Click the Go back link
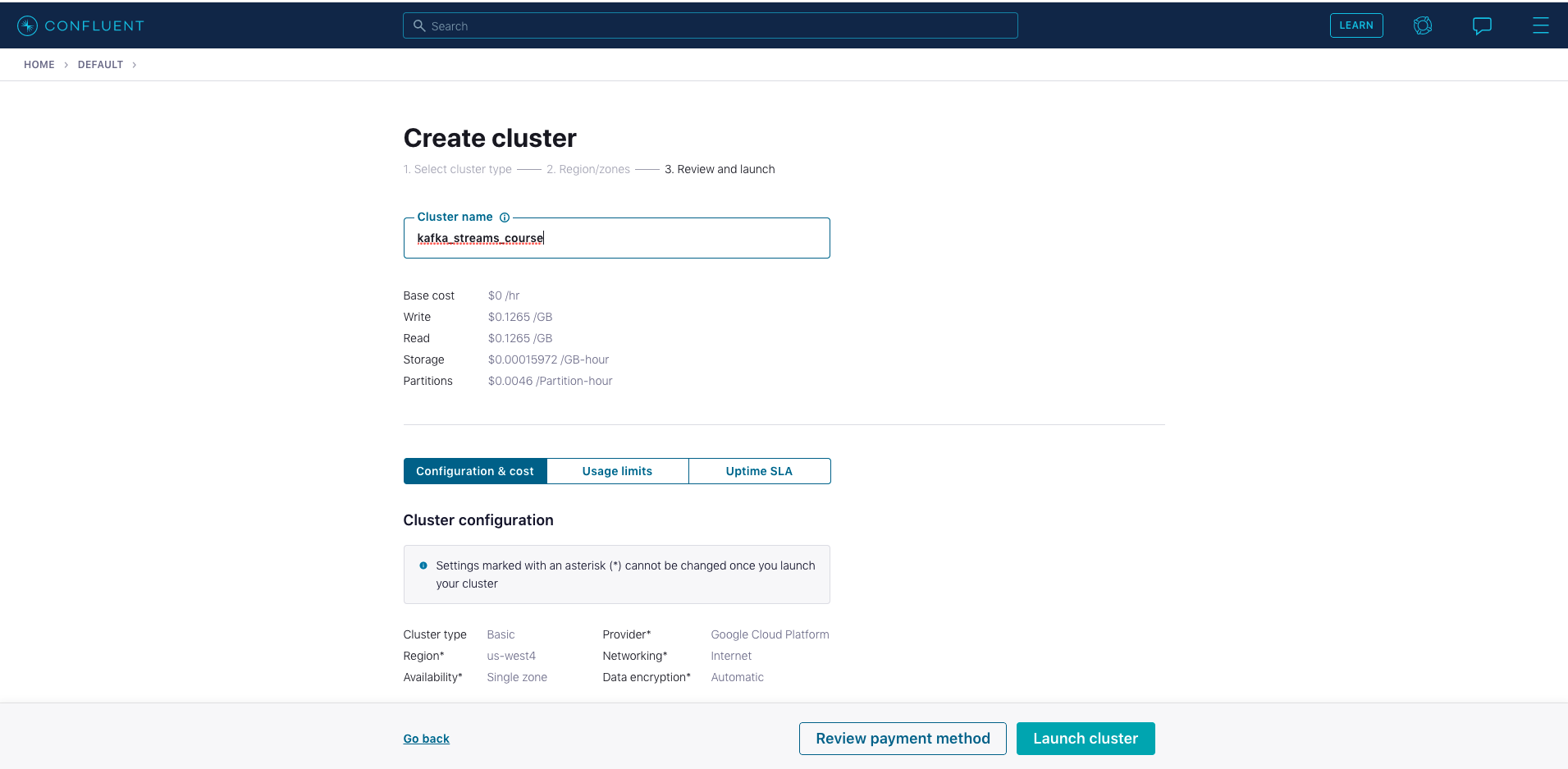This screenshot has height=769, width=1568. (427, 739)
